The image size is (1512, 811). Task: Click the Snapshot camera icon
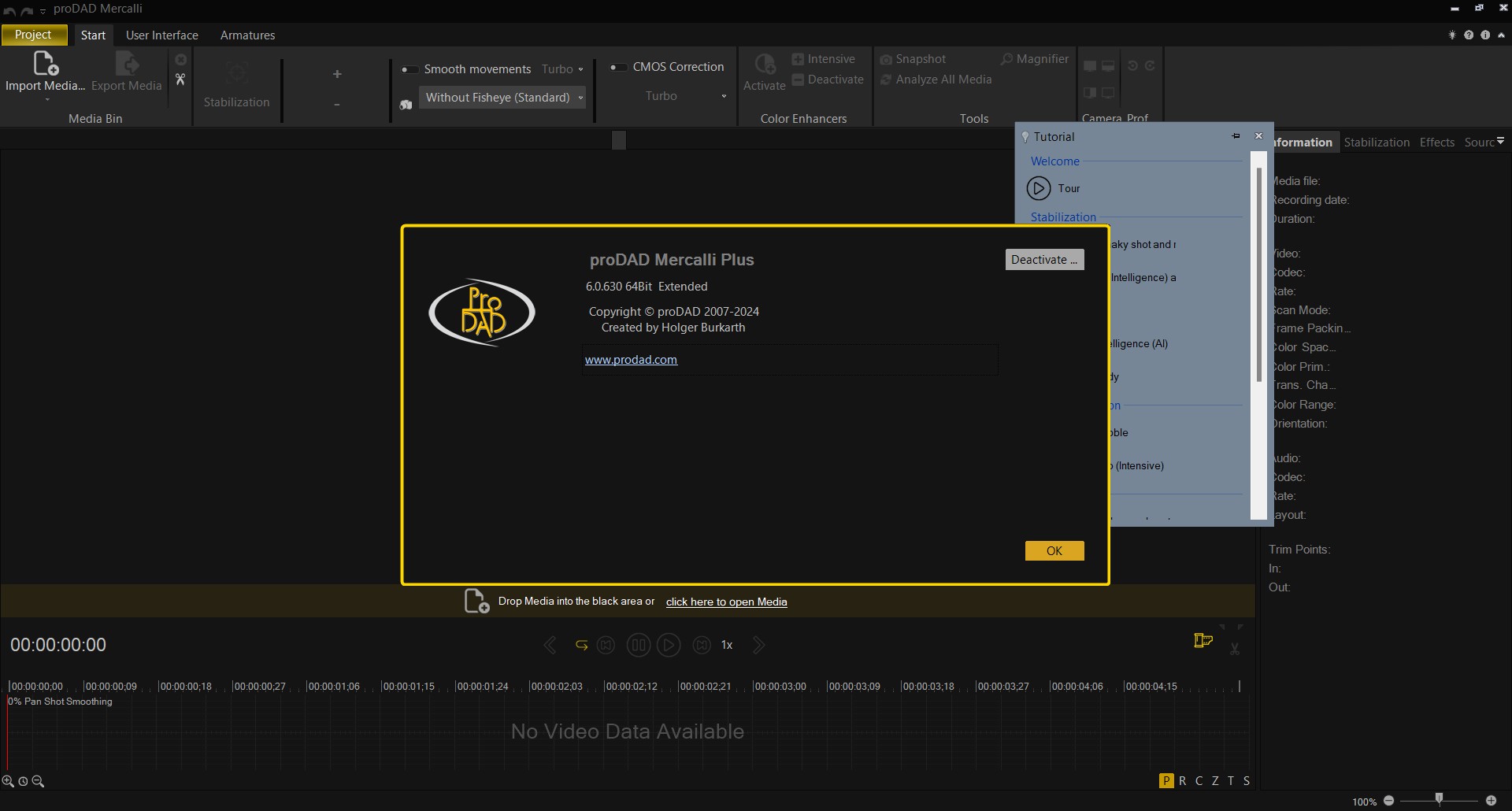886,60
